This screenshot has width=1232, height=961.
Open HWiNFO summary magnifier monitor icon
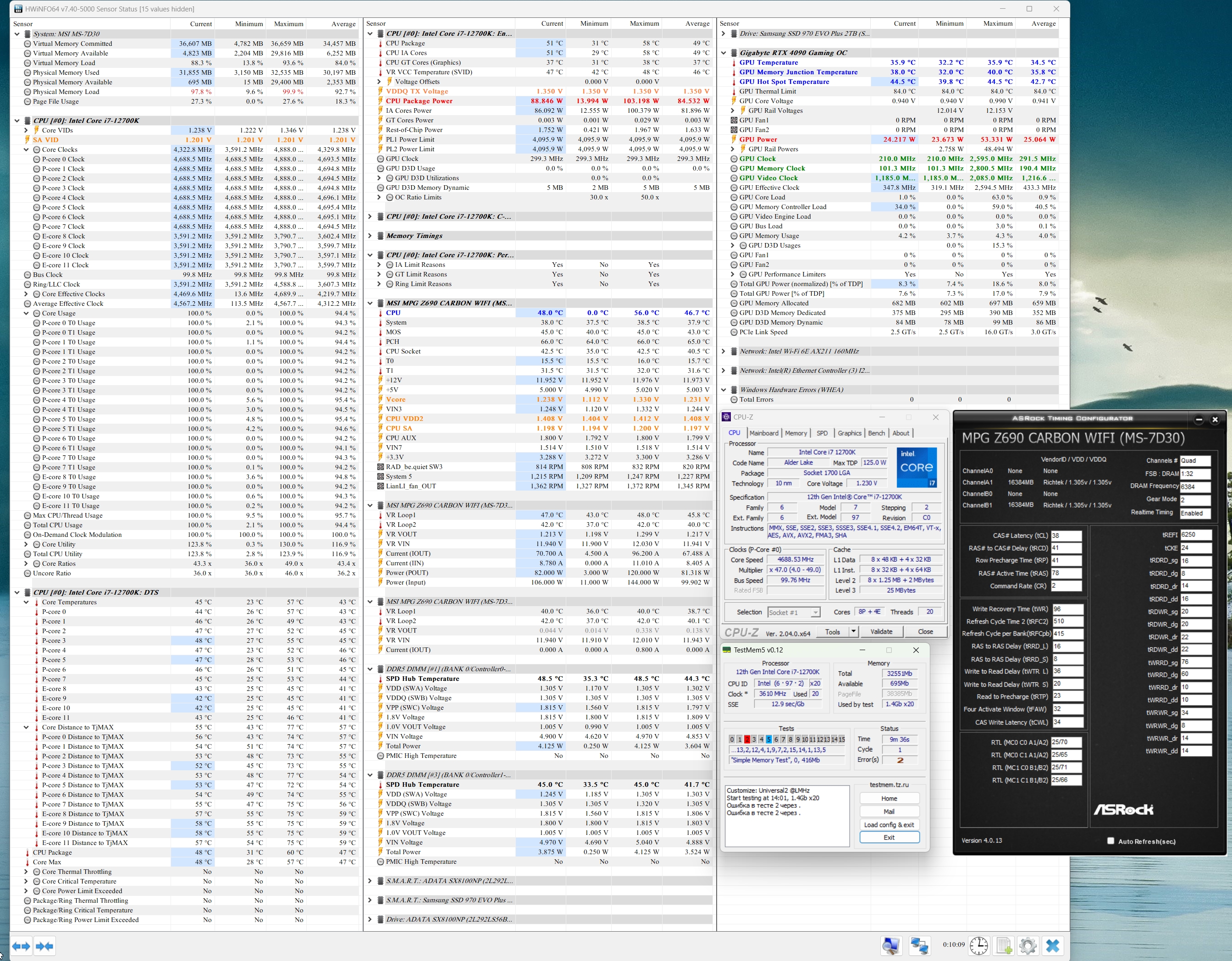coord(891,946)
